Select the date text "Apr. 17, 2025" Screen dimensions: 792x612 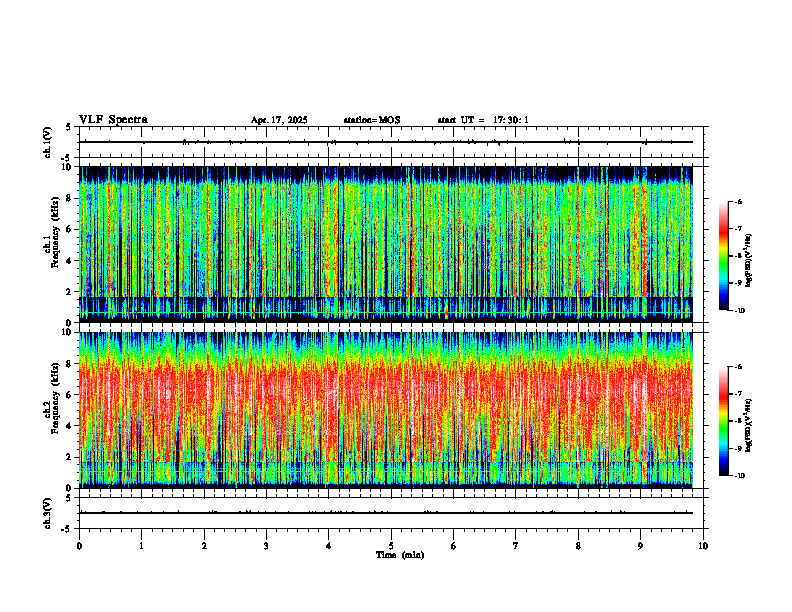[x=279, y=120]
